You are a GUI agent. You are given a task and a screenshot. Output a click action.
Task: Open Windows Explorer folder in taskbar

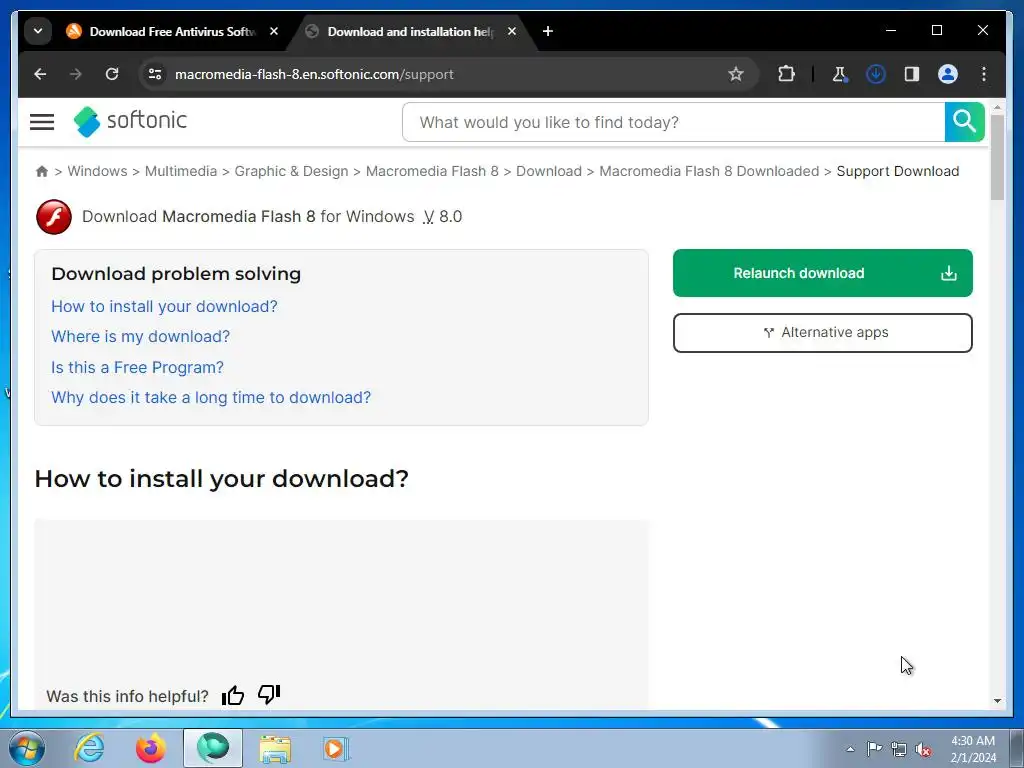pos(275,748)
